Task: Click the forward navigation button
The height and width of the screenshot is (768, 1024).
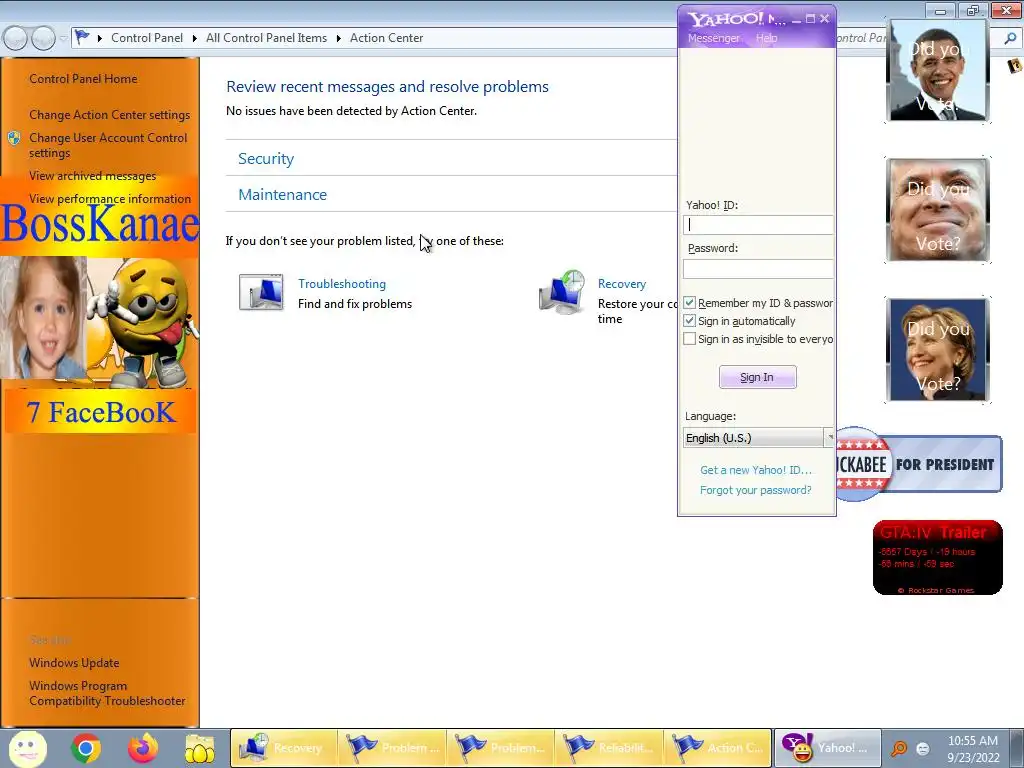Action: [43, 38]
